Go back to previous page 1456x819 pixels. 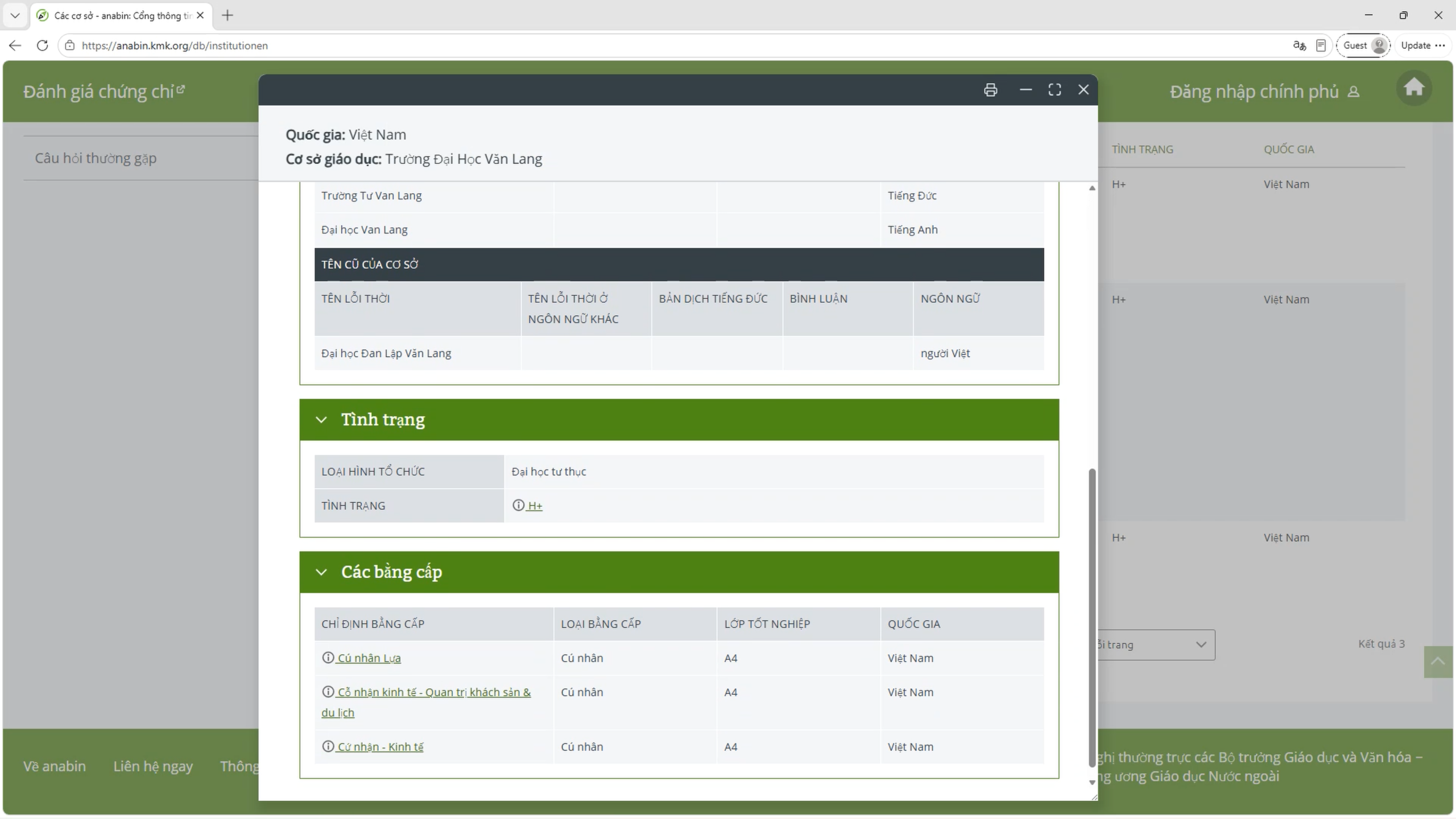tap(15, 45)
